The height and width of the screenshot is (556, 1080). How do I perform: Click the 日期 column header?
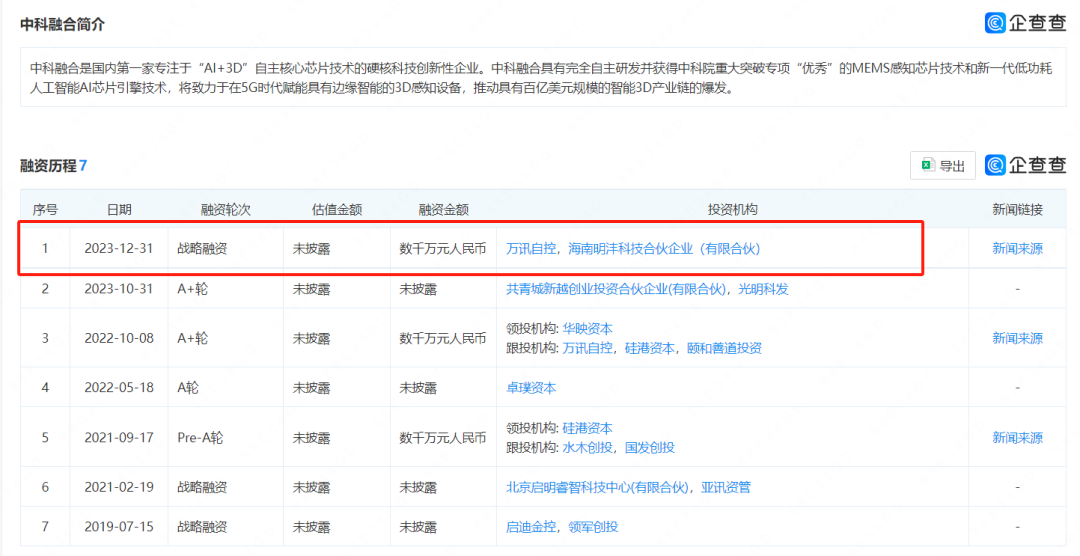click(119, 210)
